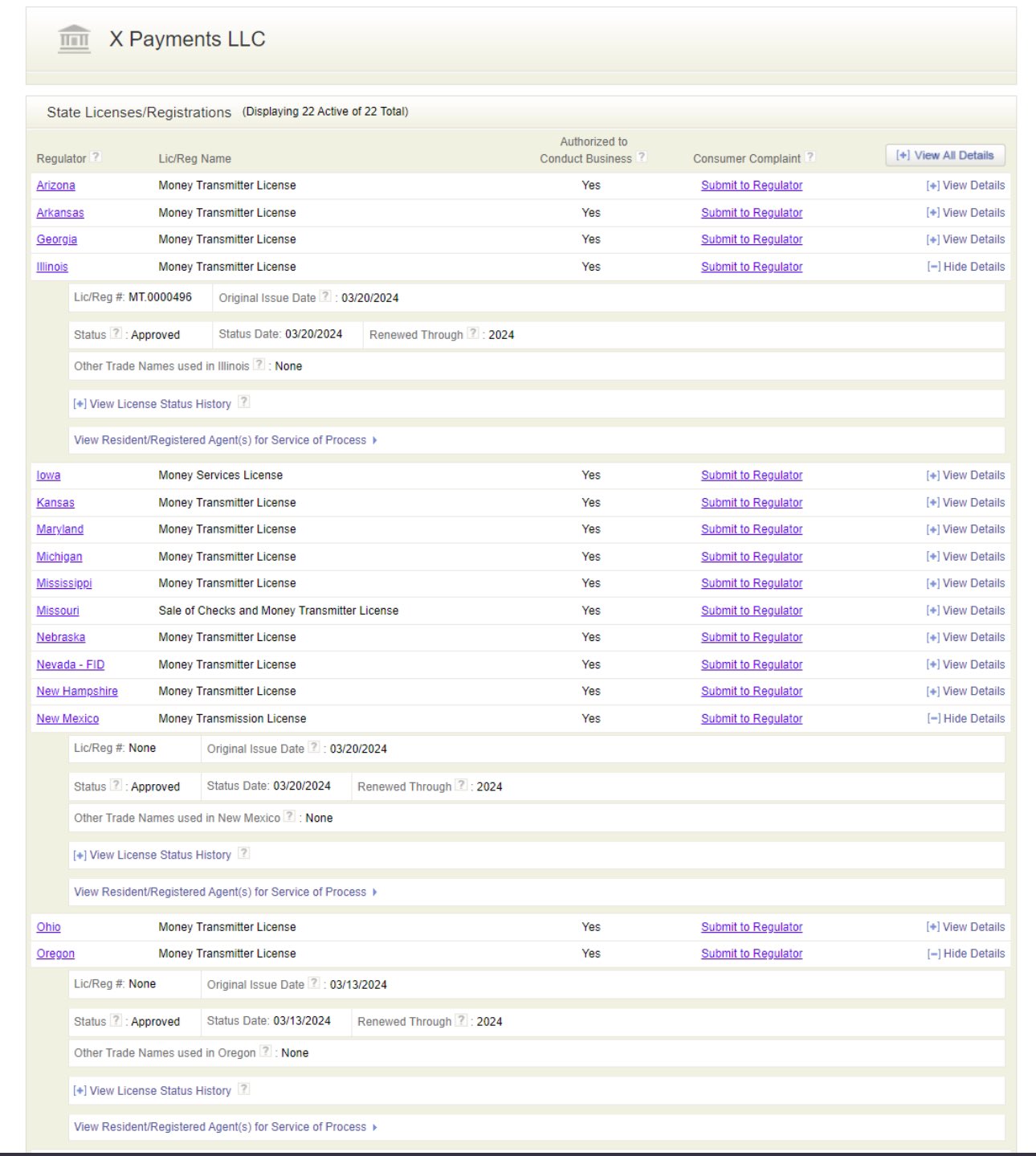Open help for Other Trade Names in New Mexico
The image size is (1036, 1156).
pos(290,816)
